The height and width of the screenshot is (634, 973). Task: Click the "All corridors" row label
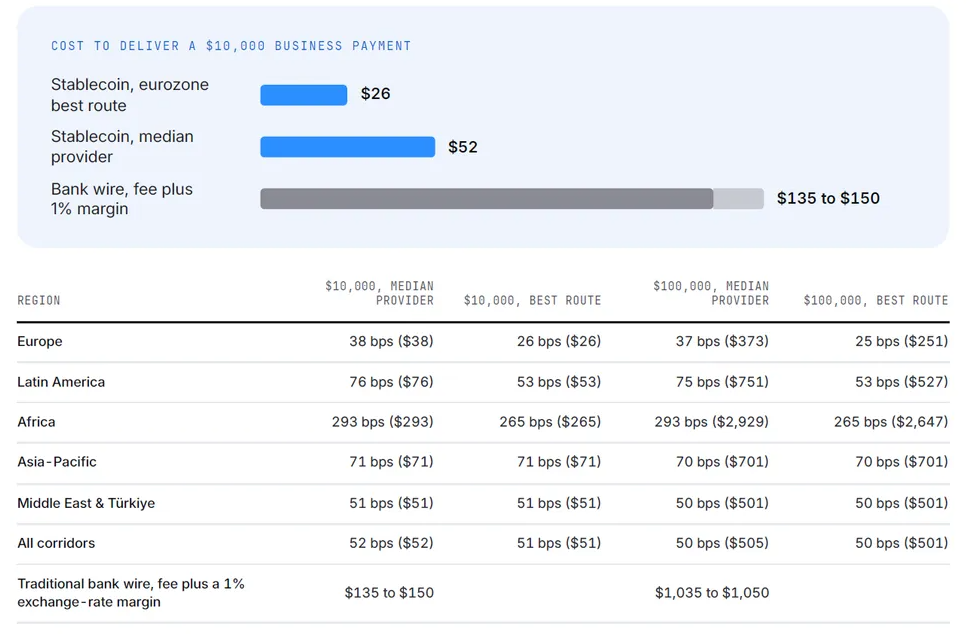point(56,543)
